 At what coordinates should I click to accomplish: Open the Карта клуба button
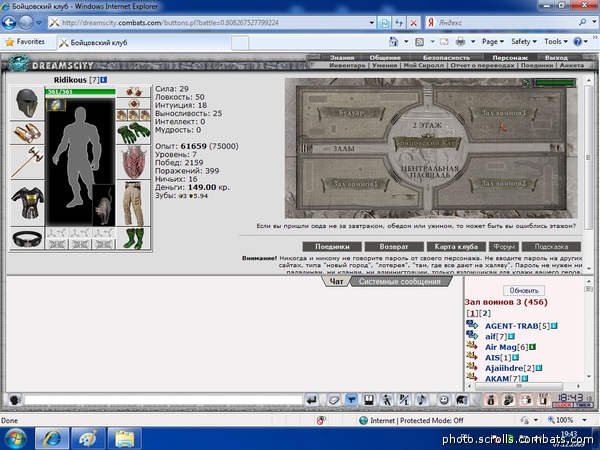tap(456, 247)
